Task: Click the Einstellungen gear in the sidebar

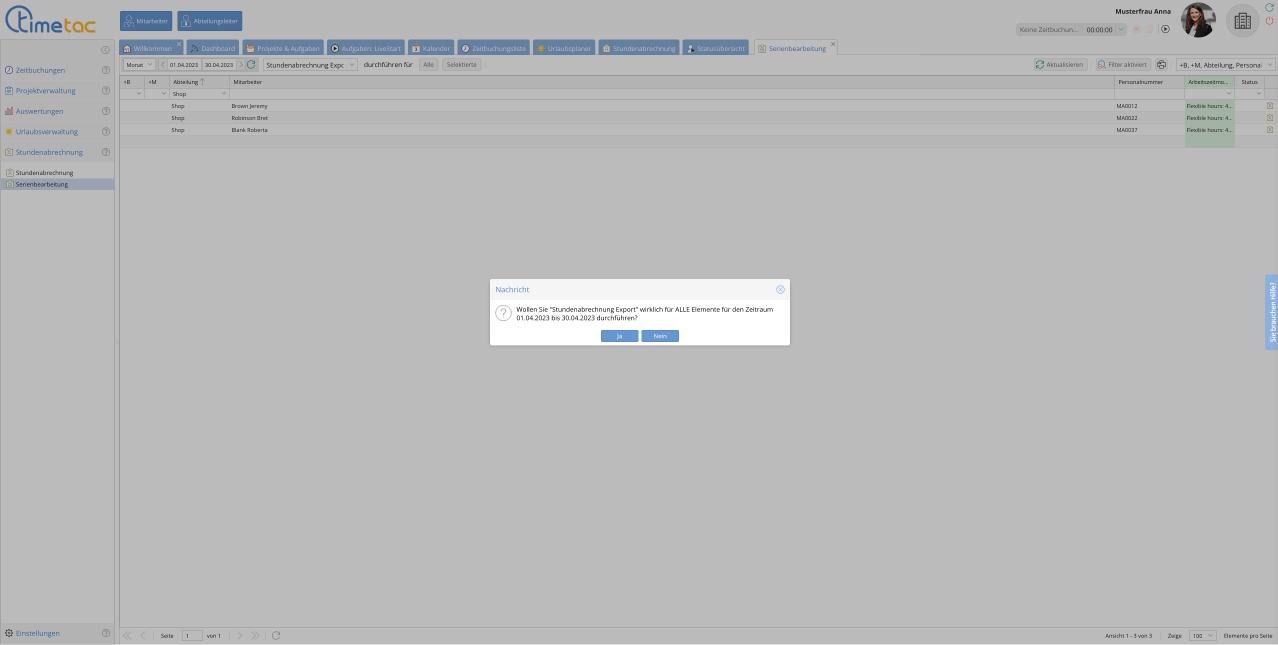Action: [x=10, y=633]
